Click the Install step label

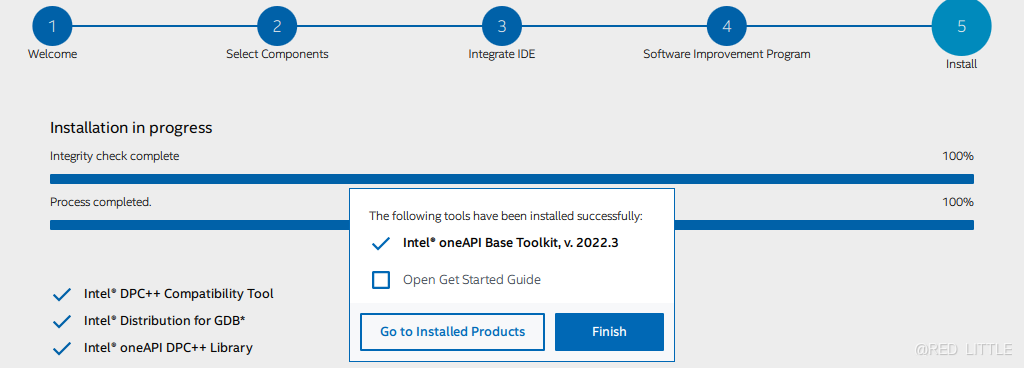961,65
